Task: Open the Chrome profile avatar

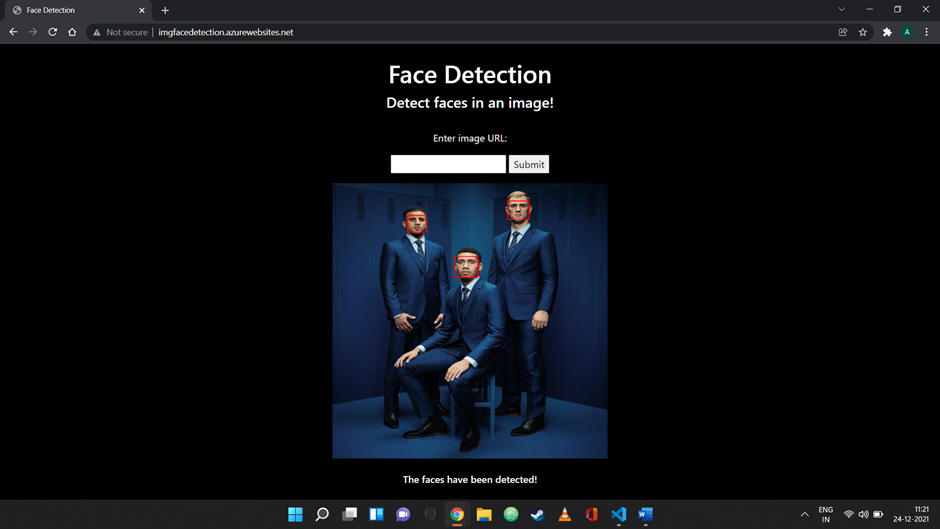Action: point(907,32)
